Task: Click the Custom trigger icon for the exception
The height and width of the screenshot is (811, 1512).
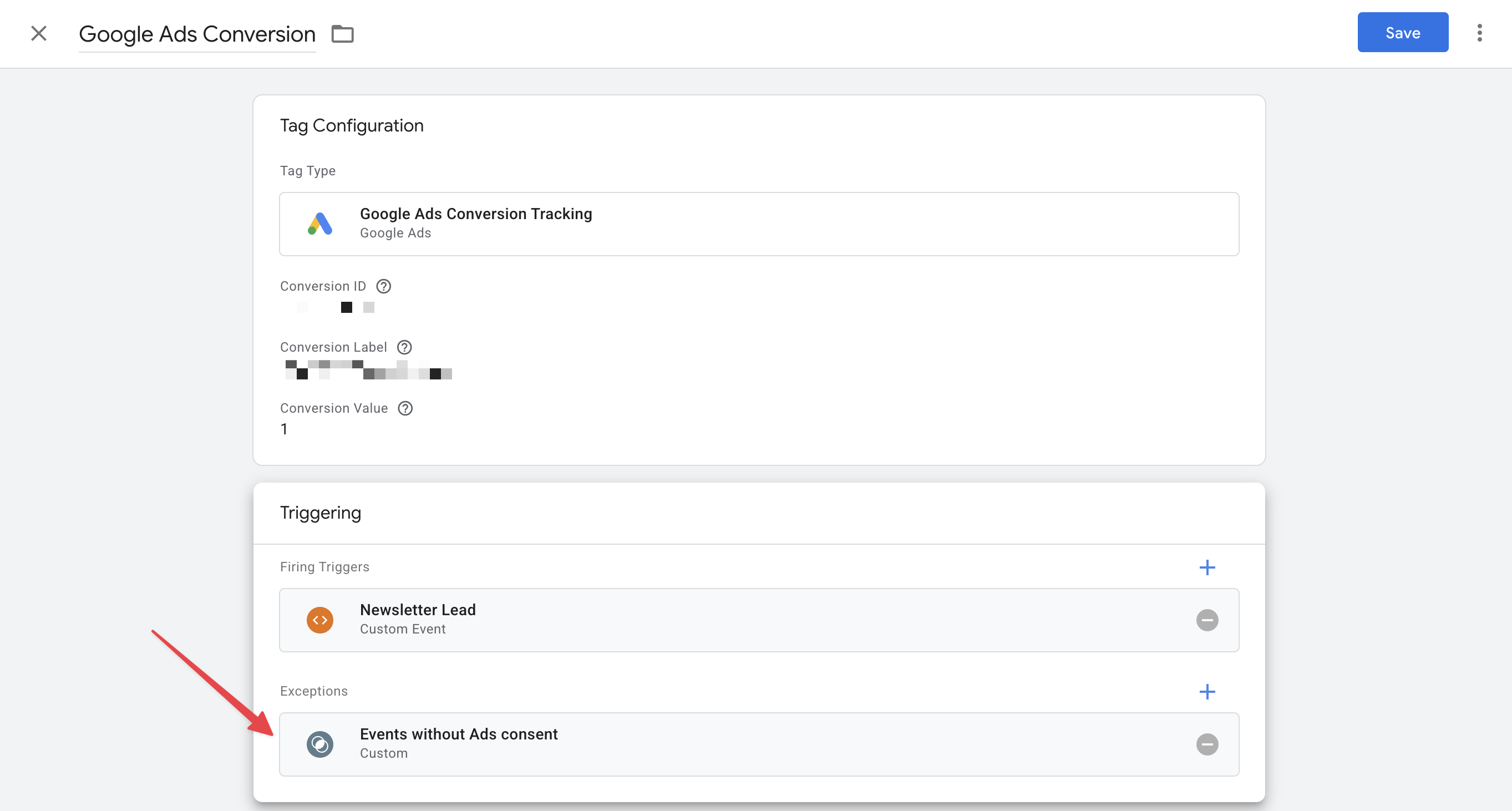Action: coord(320,744)
